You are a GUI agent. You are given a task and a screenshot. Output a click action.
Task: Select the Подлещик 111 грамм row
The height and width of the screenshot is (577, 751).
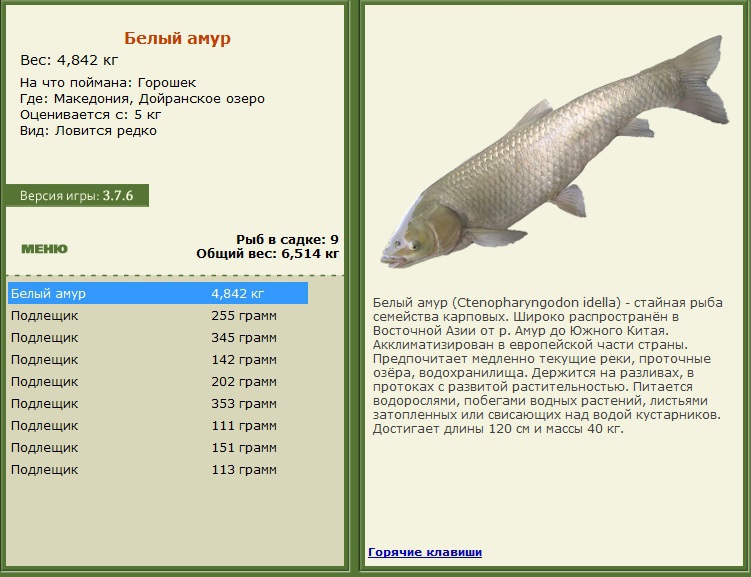158,426
